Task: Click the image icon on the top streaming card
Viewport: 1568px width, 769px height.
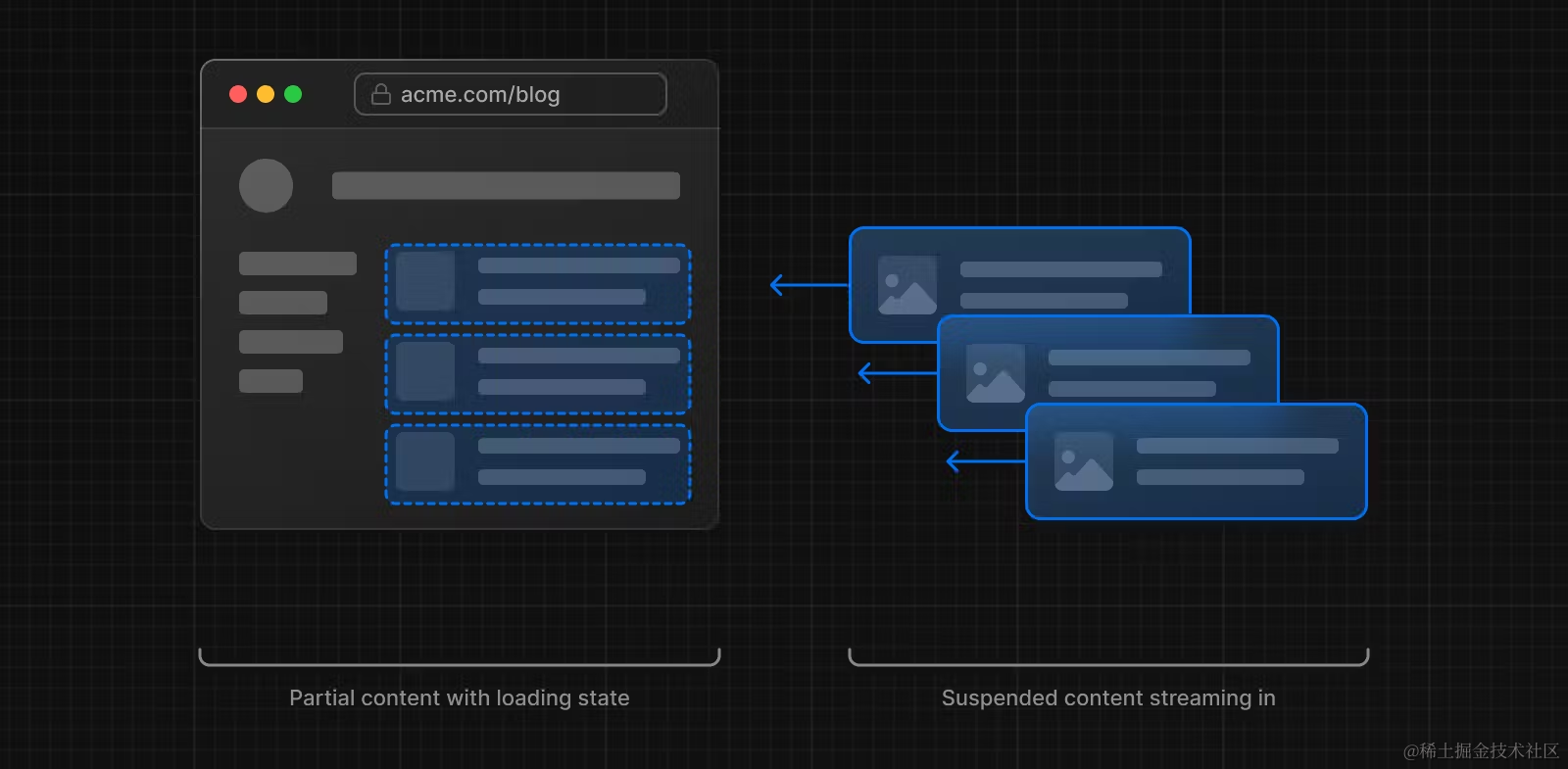Action: click(907, 285)
